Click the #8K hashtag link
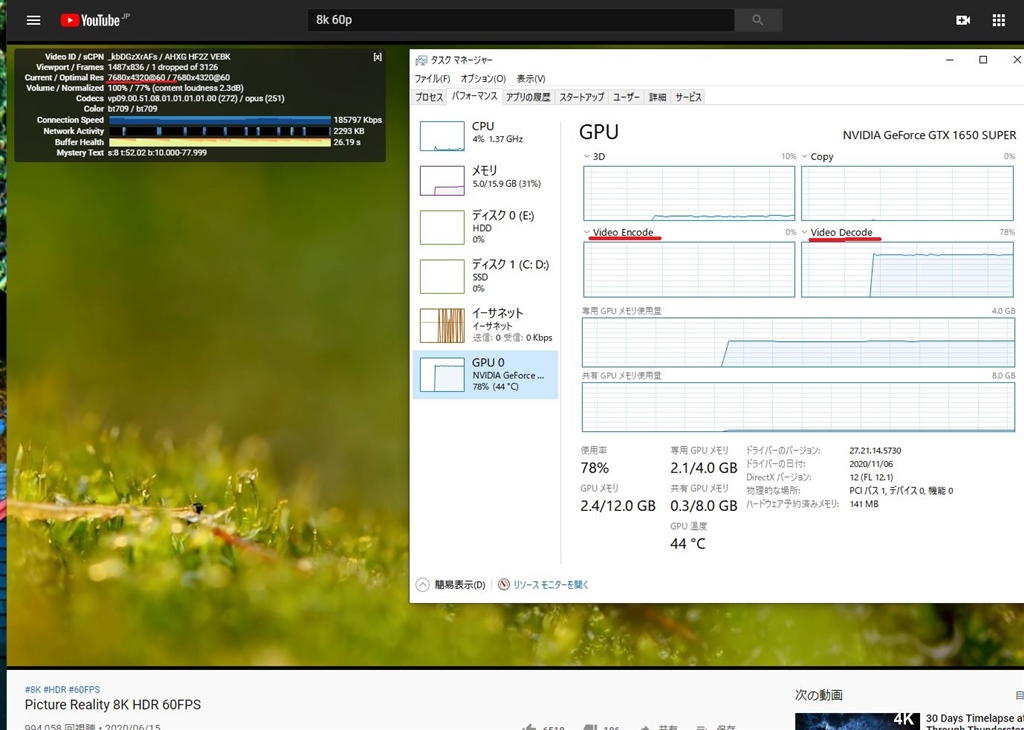1024x730 pixels. point(33,690)
